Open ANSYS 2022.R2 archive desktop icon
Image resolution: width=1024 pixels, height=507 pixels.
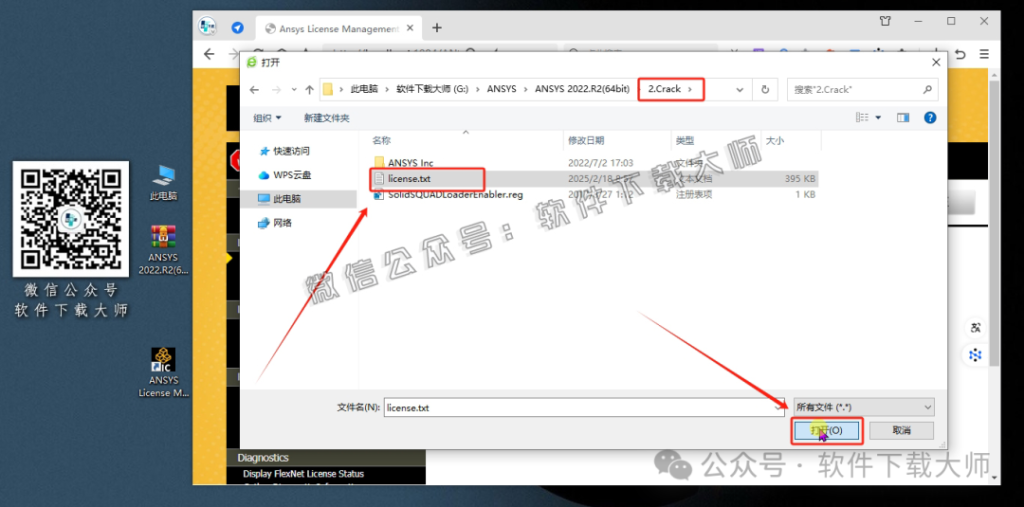pos(163,250)
